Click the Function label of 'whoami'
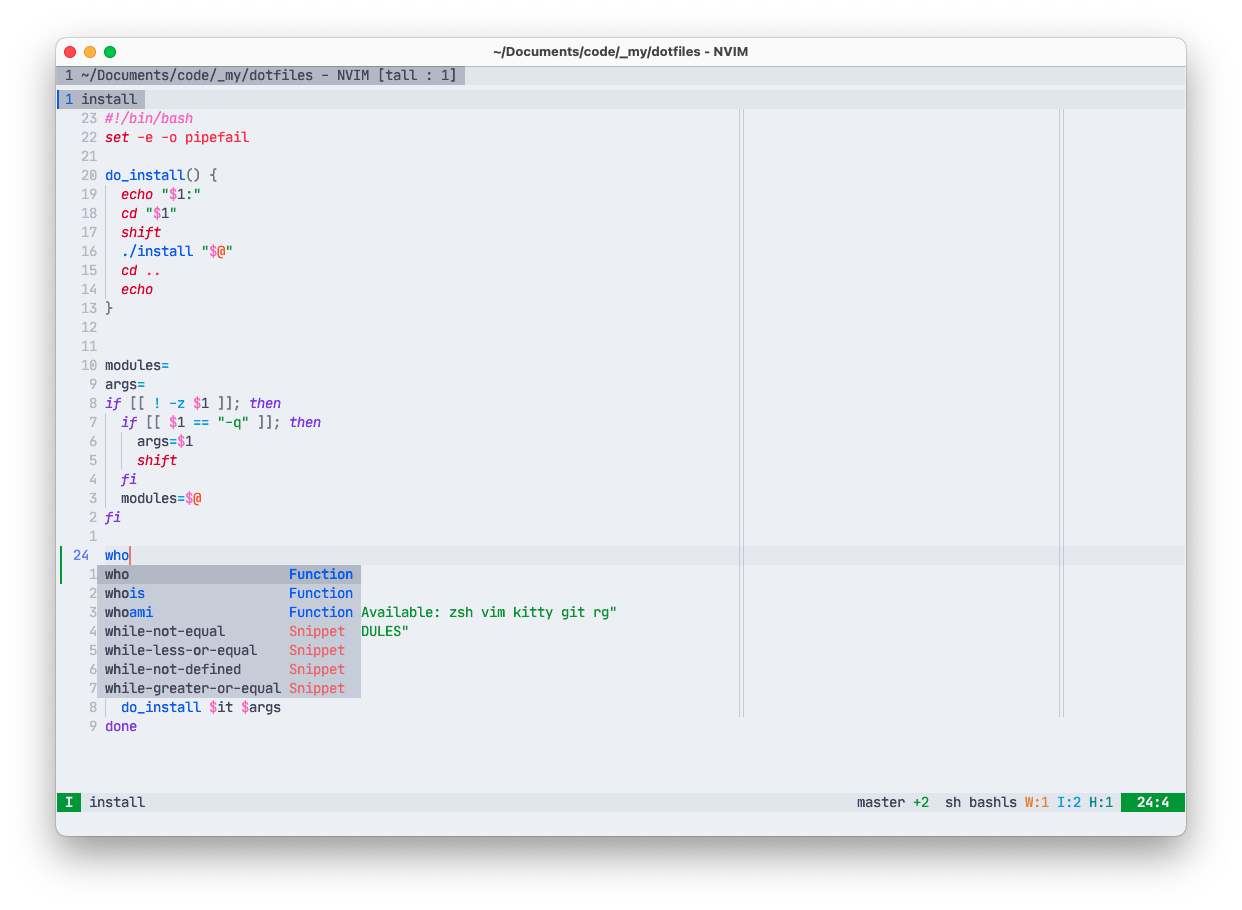This screenshot has width=1242, height=910. point(321,612)
